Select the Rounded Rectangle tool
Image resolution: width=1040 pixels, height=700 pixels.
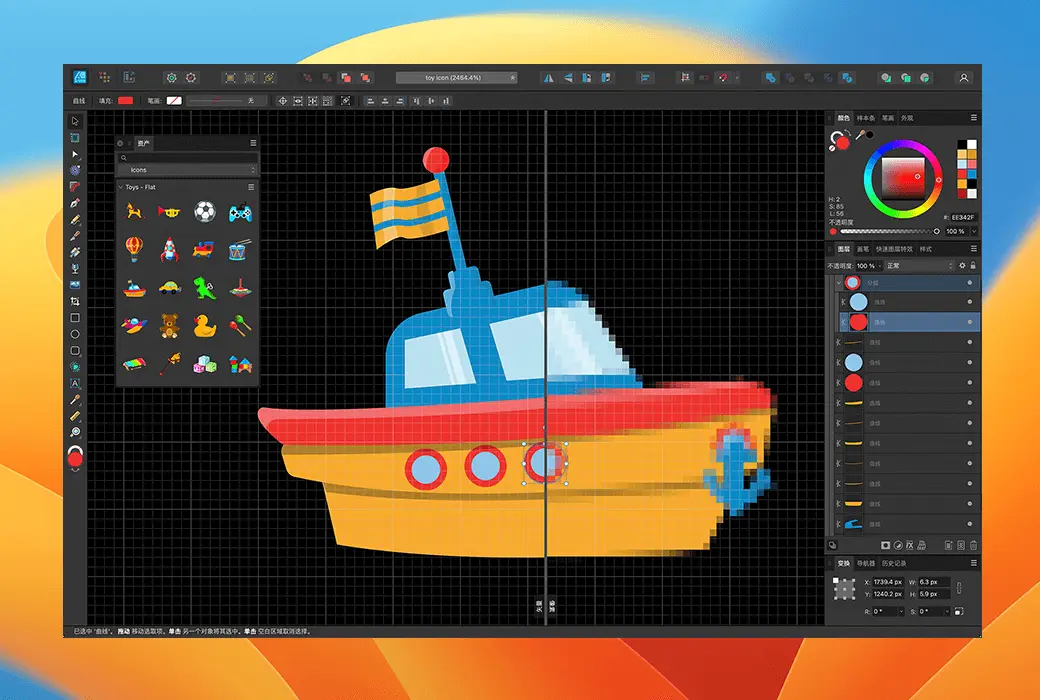click(75, 350)
